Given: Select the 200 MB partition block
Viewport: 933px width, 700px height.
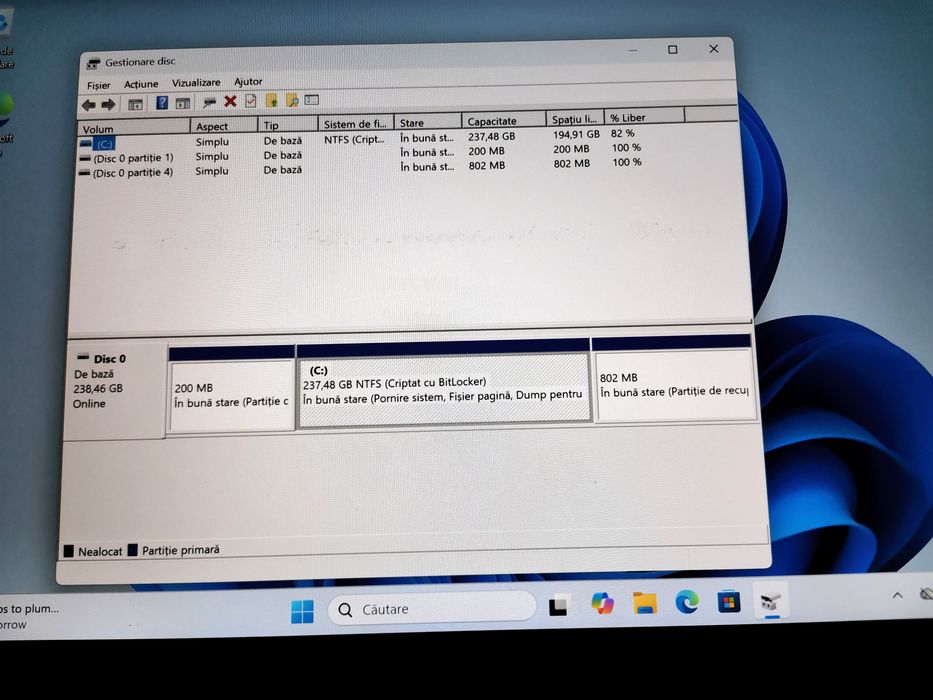Looking at the screenshot, I should click(231, 388).
